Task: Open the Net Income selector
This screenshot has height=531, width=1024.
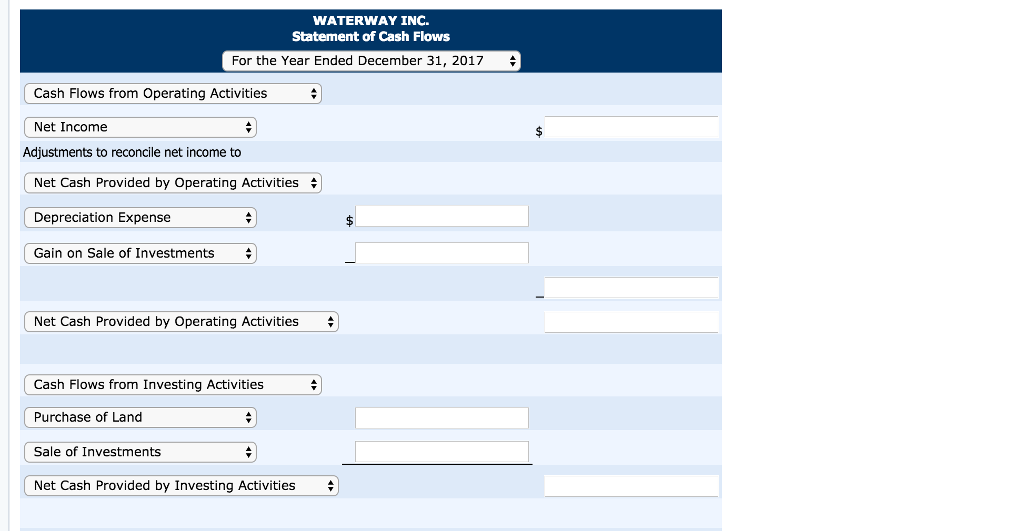Action: coord(140,127)
